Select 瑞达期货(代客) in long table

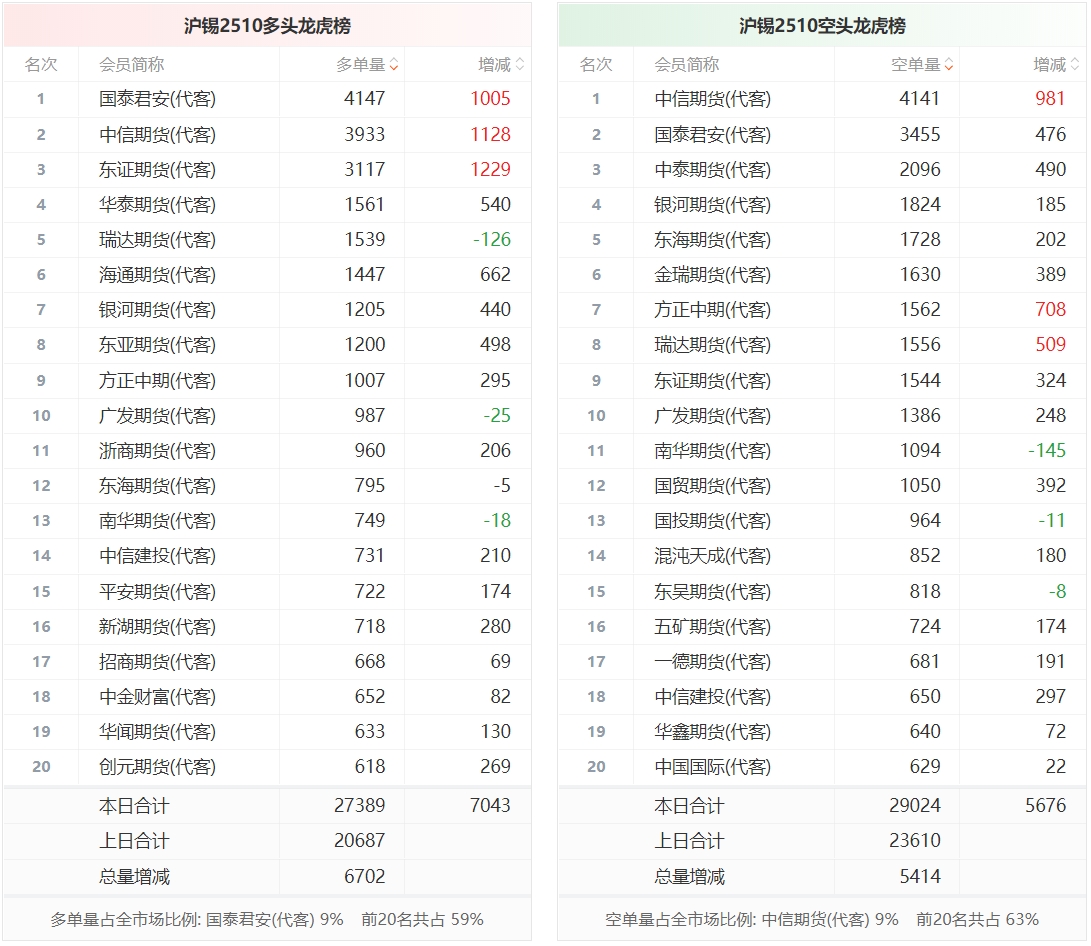pos(157,239)
